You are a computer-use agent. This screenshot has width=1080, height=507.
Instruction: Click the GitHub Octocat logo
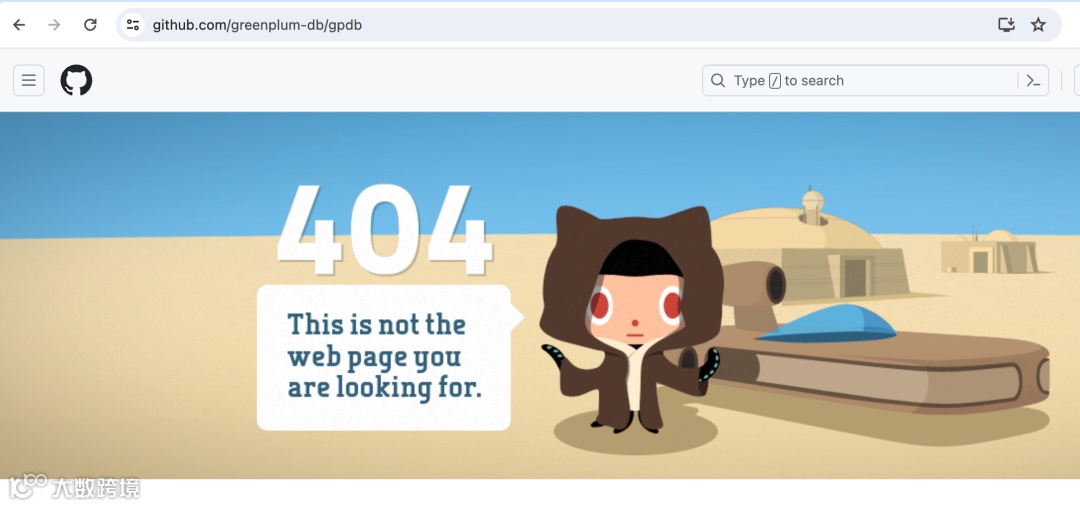click(x=76, y=81)
